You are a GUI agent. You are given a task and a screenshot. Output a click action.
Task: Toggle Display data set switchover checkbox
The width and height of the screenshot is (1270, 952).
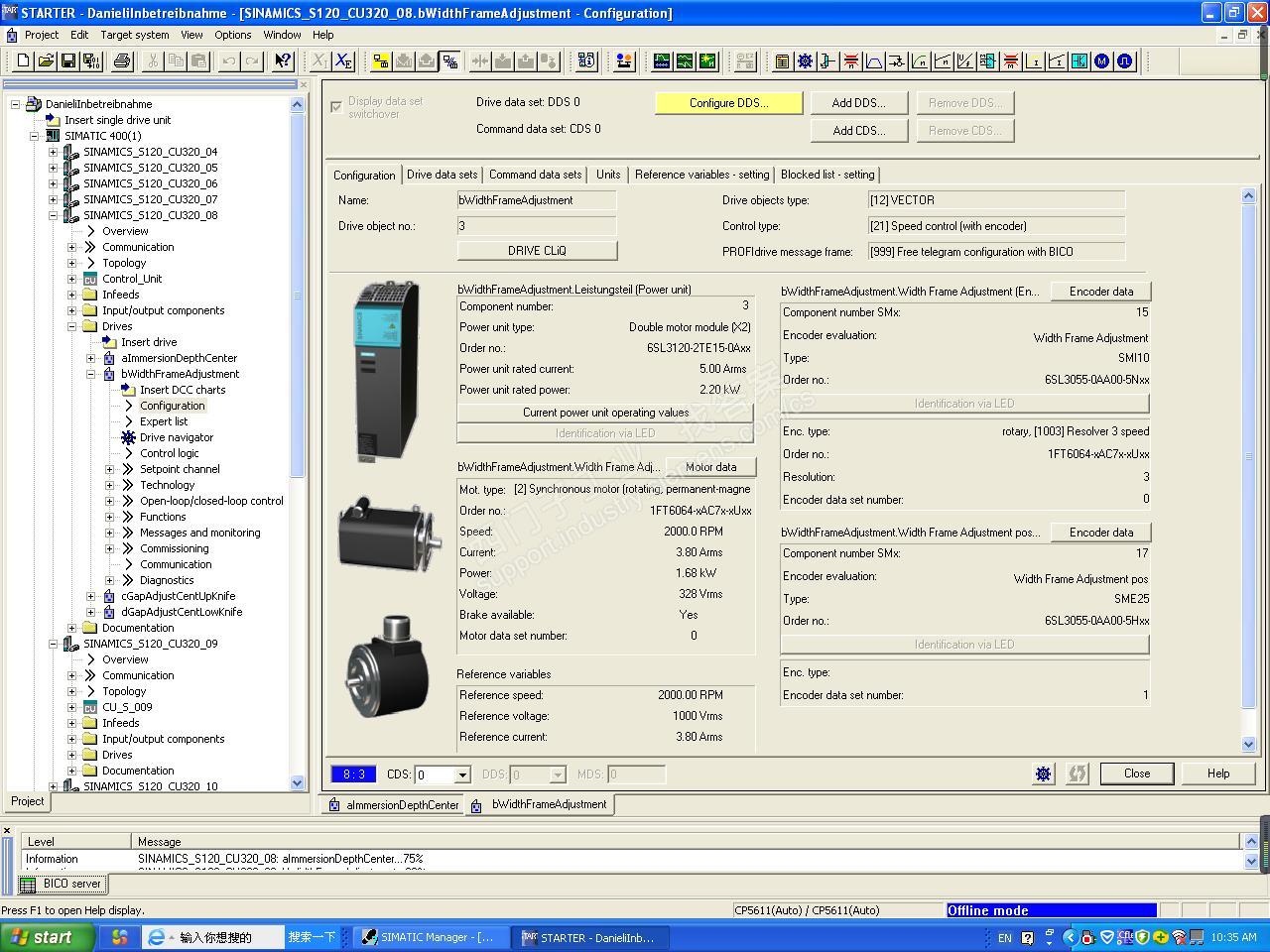pos(336,107)
